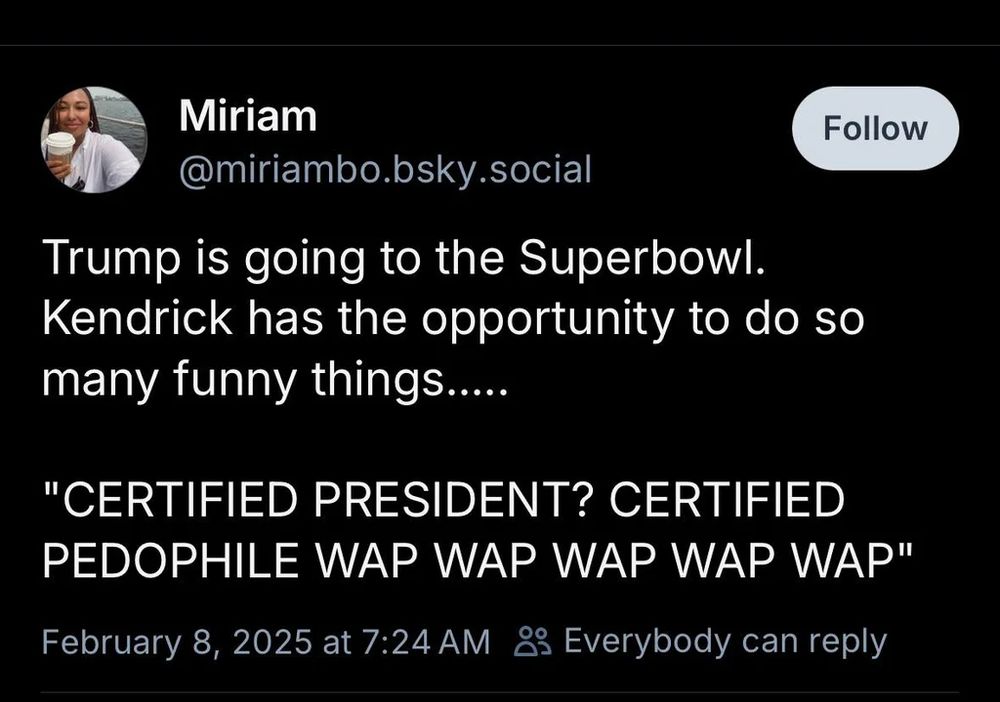1000x702 pixels.
Task: Click the word 'Kendrick' in the post
Action: (138, 318)
